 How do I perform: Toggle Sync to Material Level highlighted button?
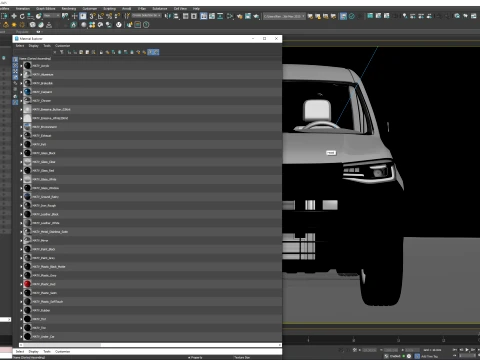click(156, 52)
